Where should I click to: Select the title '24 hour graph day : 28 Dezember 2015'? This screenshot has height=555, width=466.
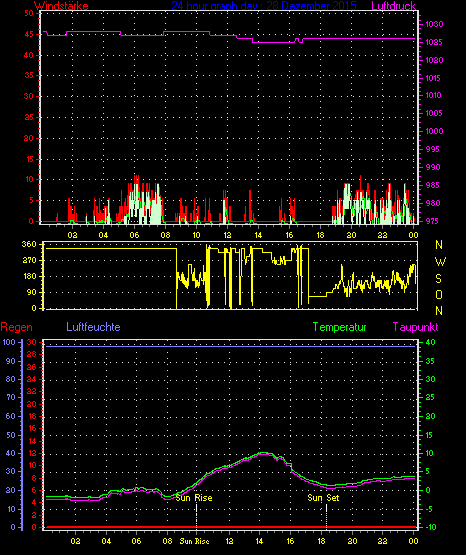pyautogui.click(x=264, y=6)
